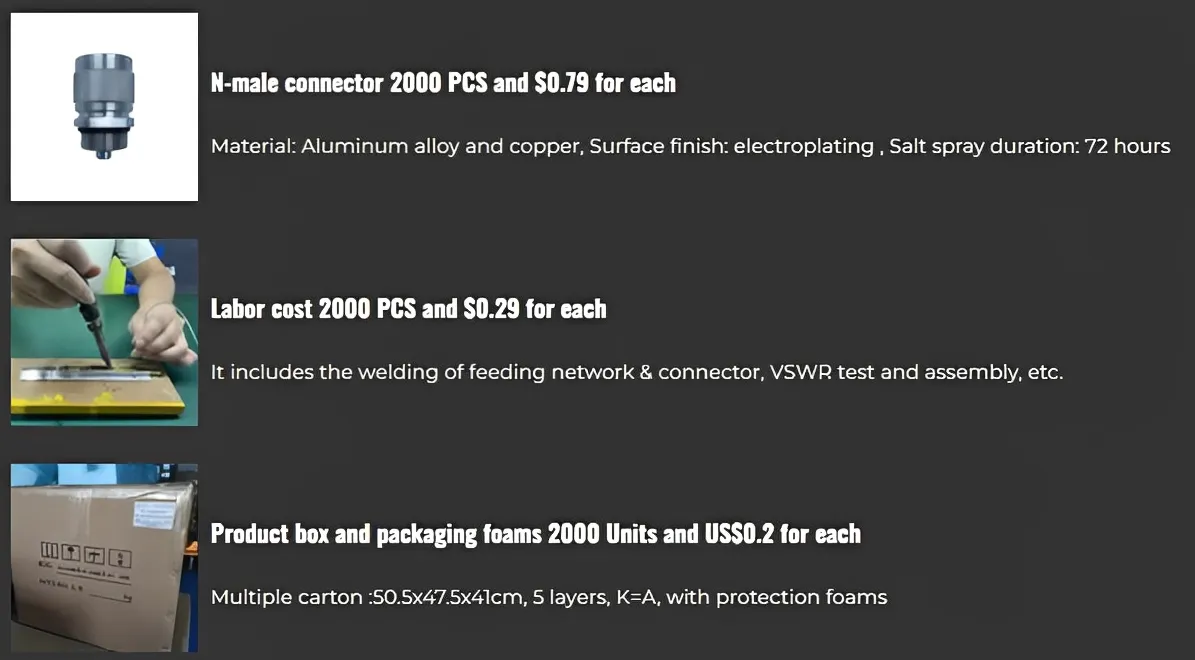Image resolution: width=1195 pixels, height=660 pixels.
Task: Click "Salt spray duration: 72 hours" text
Action: point(1029,147)
